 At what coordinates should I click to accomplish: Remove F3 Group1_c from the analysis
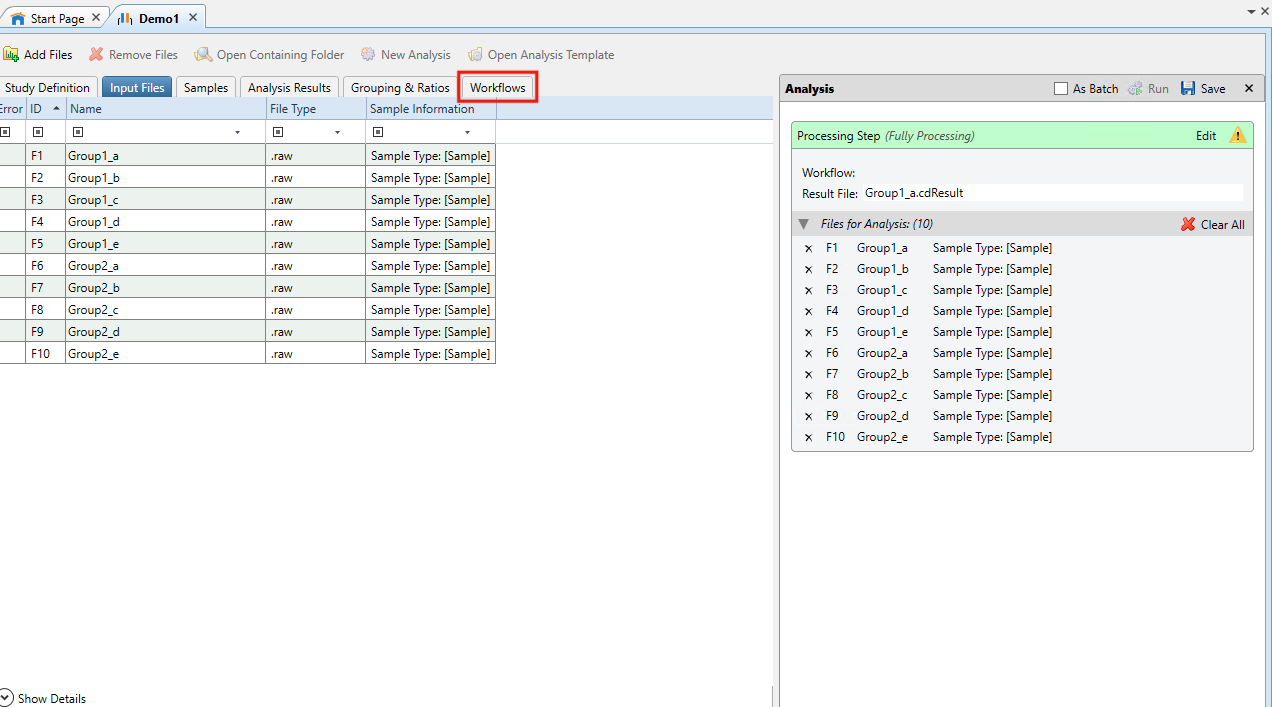pos(808,290)
